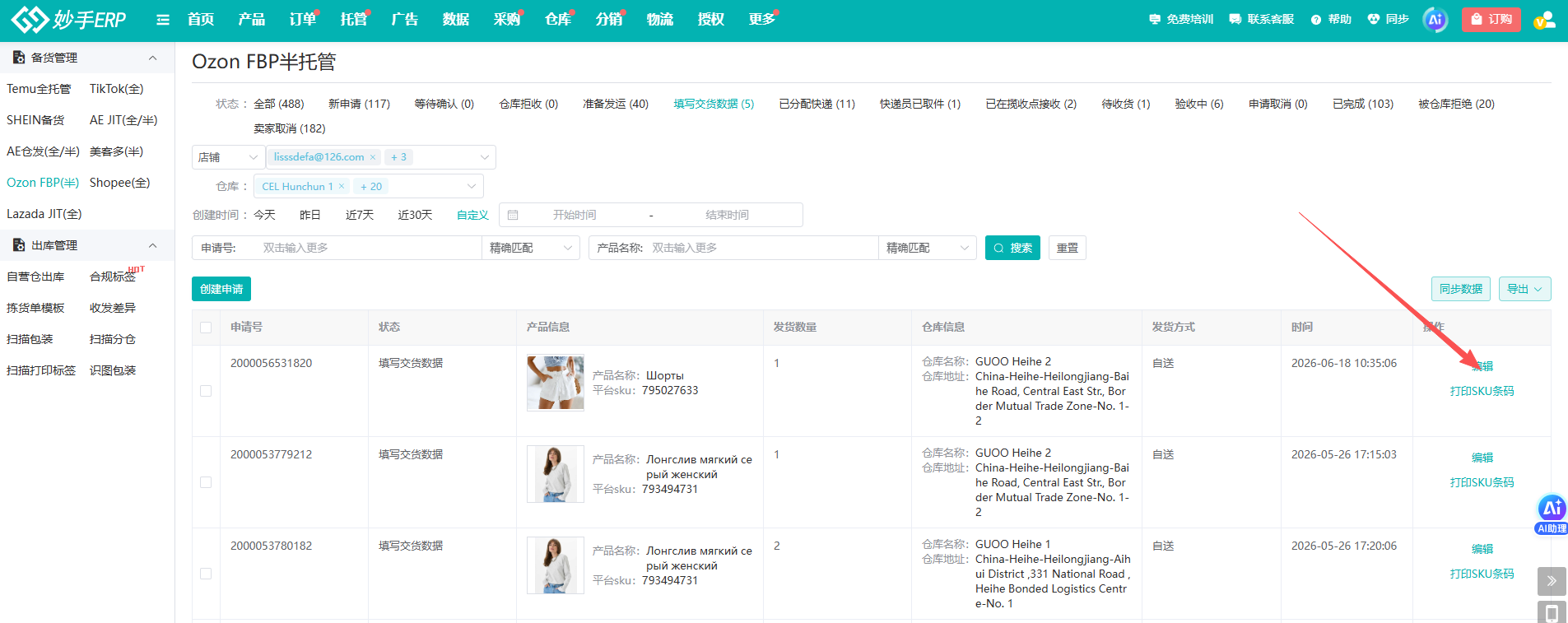Screen dimensions: 1568x623
Task: Open the 导出 export dropdown
Action: 1524,289
